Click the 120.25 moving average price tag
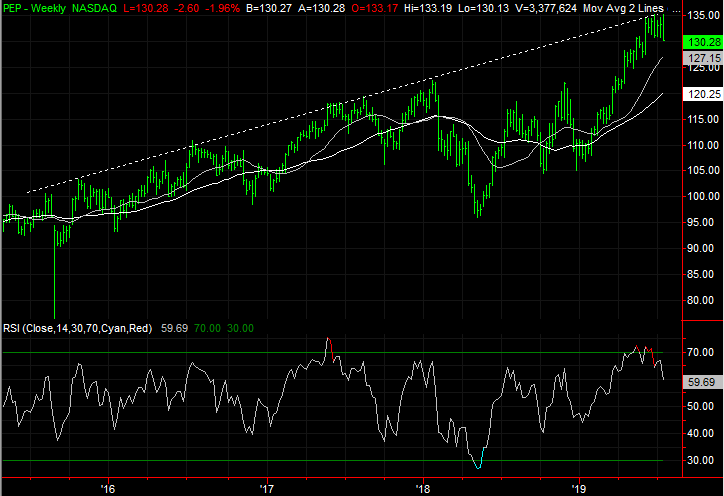 click(703, 94)
